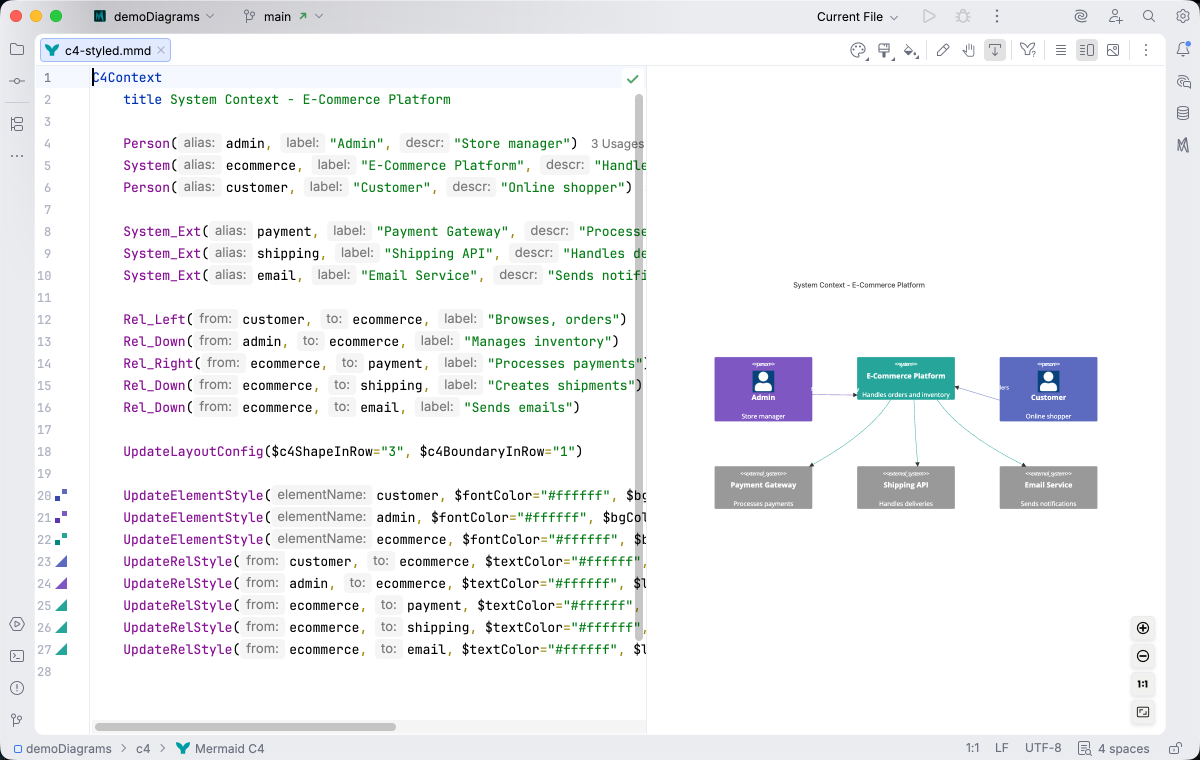
Task: Open the Current File run configuration dropdown
Action: click(x=857, y=16)
